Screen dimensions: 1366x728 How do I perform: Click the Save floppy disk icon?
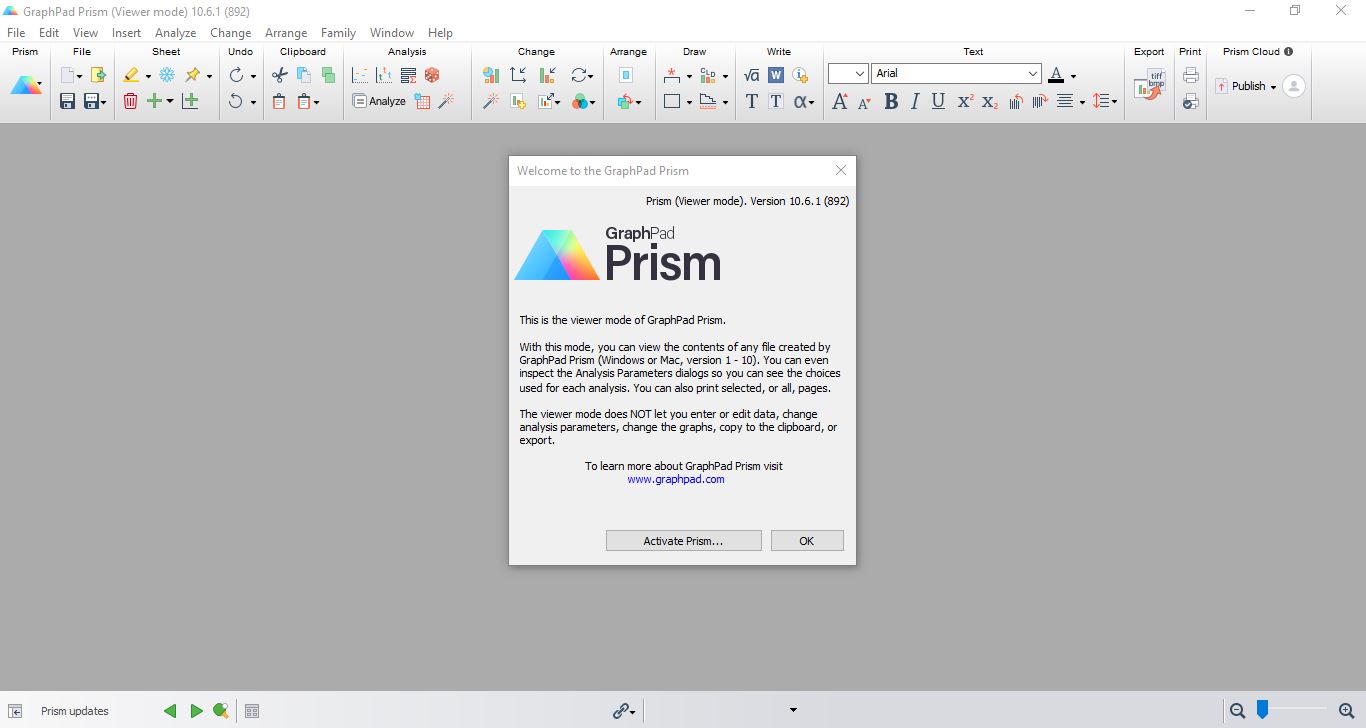pos(67,101)
